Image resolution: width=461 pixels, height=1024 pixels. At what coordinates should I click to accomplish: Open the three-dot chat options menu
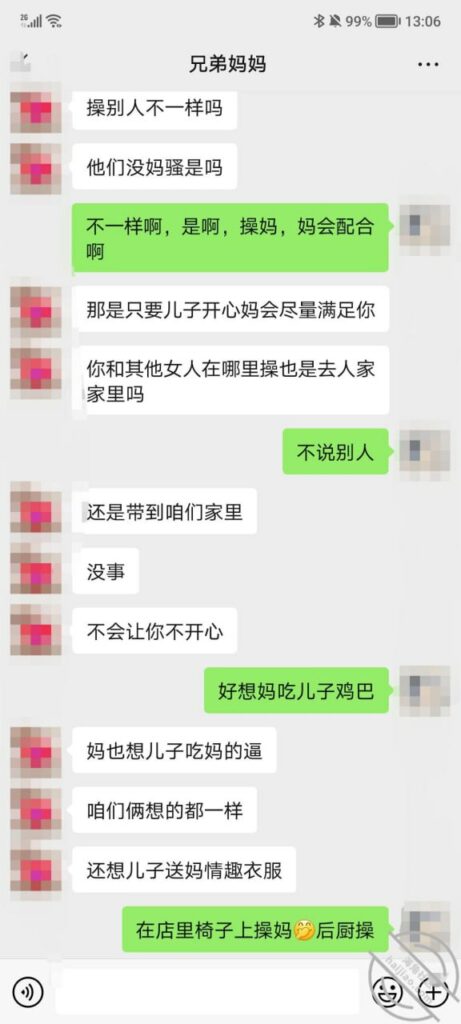pos(428,65)
